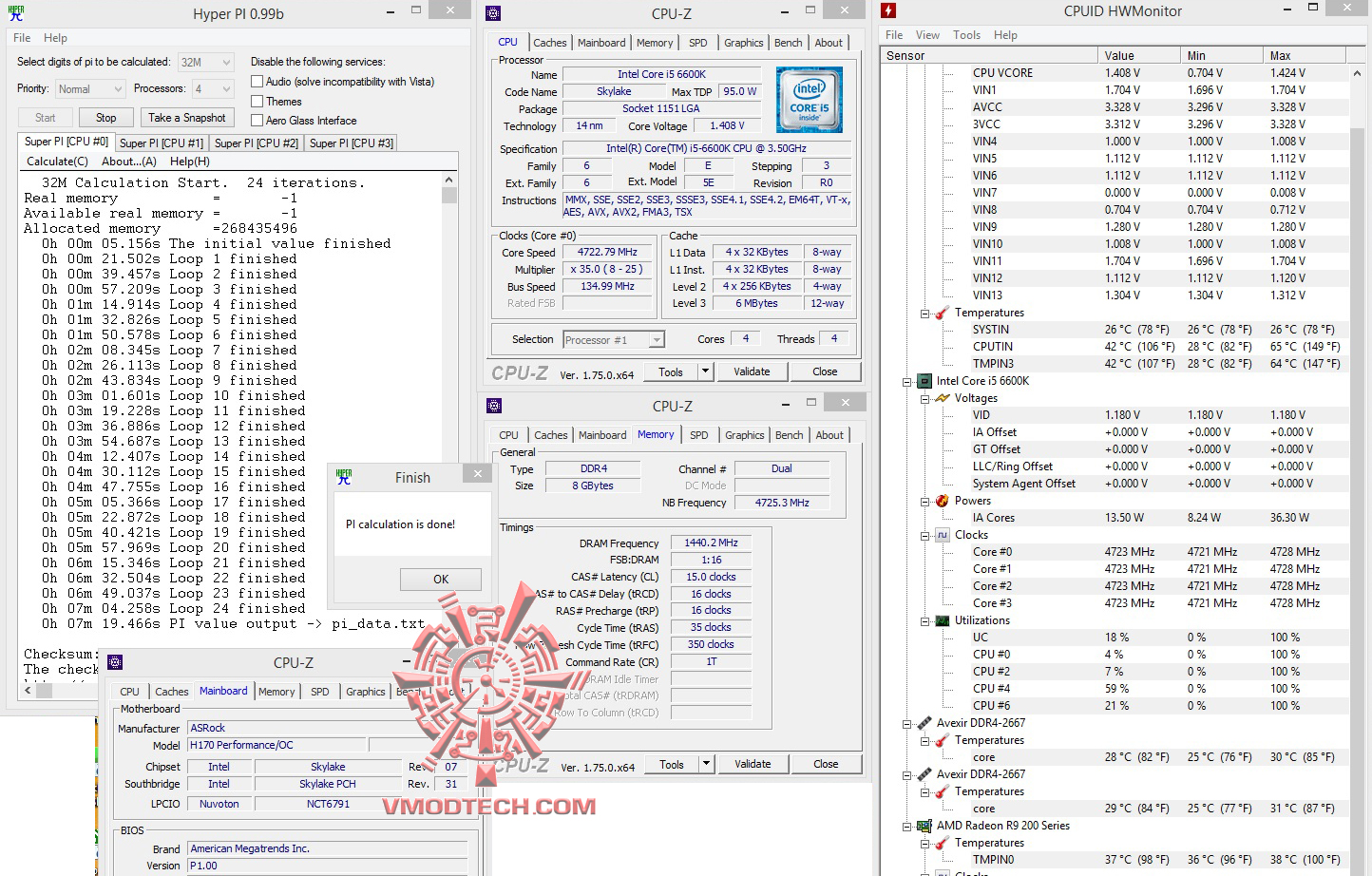Click the left arrow of Hyper PI horizontal scrollbar
1372x876 pixels.
(x=28, y=691)
